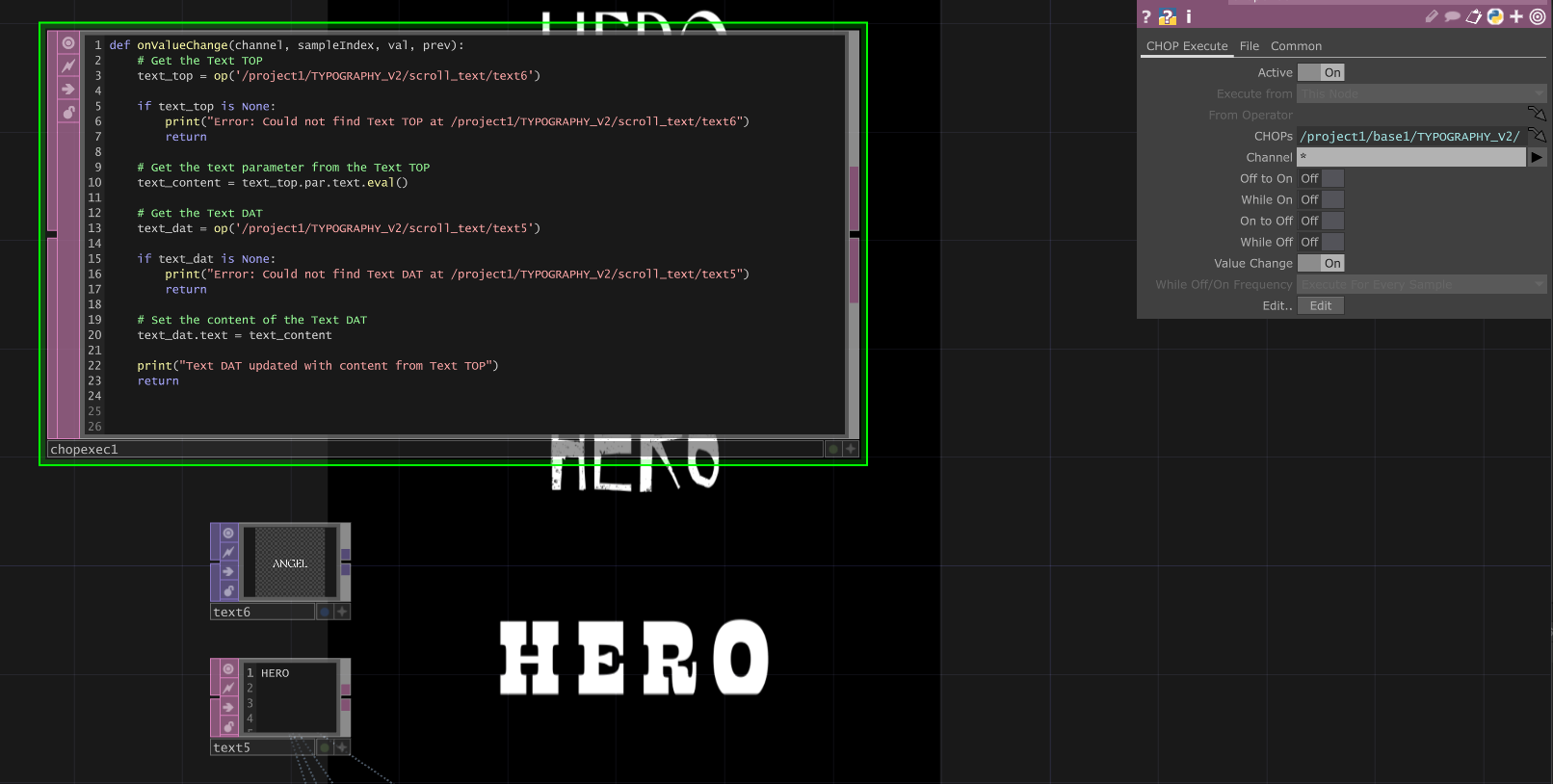Open Channel parameter arrow menu
1553x784 pixels.
(1537, 158)
